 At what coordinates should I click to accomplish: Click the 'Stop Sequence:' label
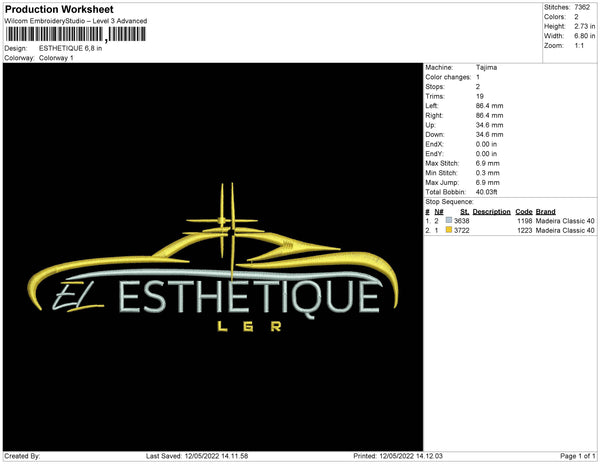[x=449, y=202]
